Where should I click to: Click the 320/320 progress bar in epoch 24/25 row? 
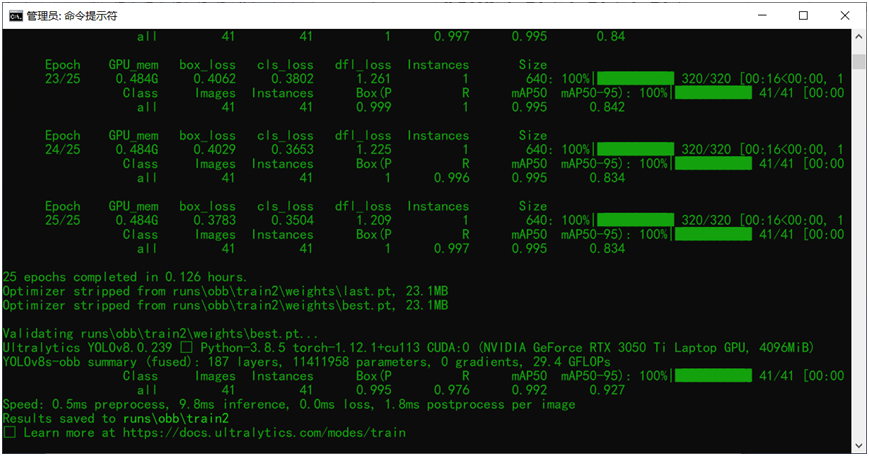point(635,150)
